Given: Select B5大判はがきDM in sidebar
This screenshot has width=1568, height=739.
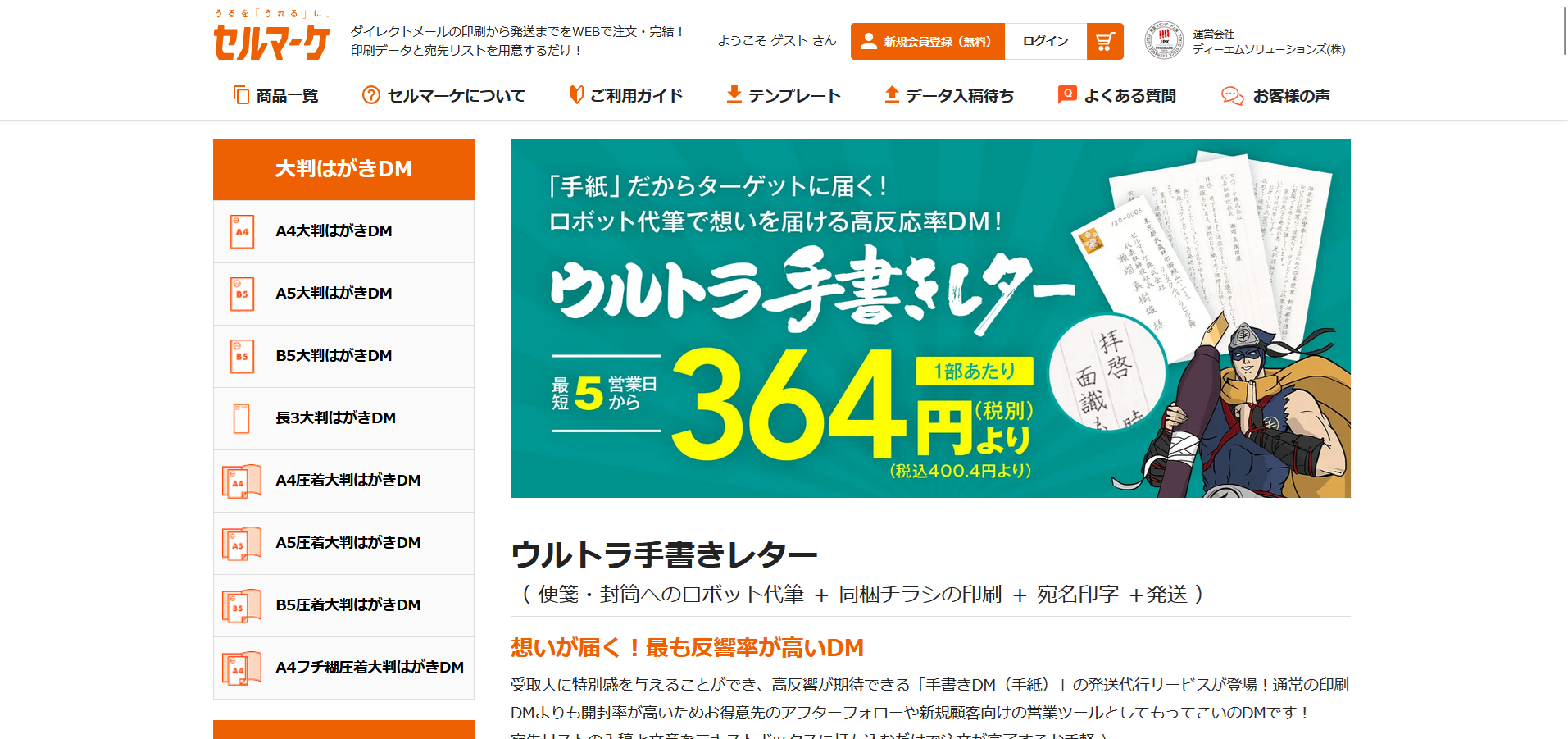Looking at the screenshot, I should pos(344,356).
